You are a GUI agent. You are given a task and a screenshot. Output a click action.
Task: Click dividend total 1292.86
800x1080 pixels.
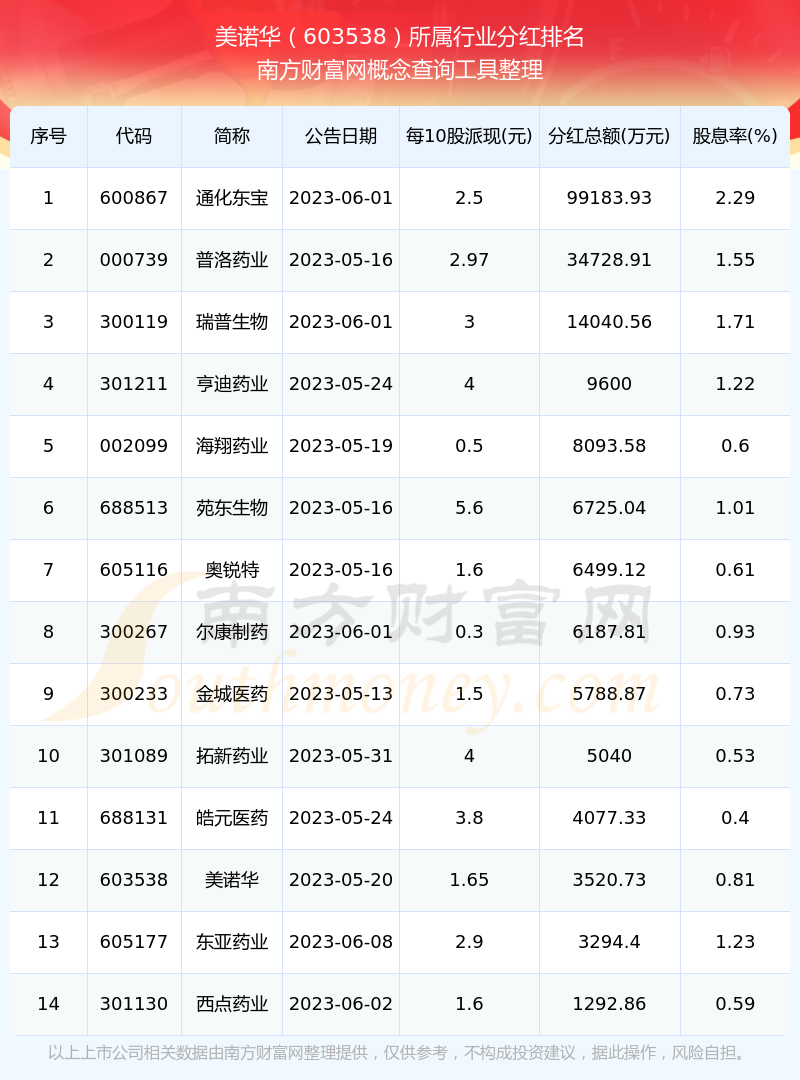point(609,1004)
